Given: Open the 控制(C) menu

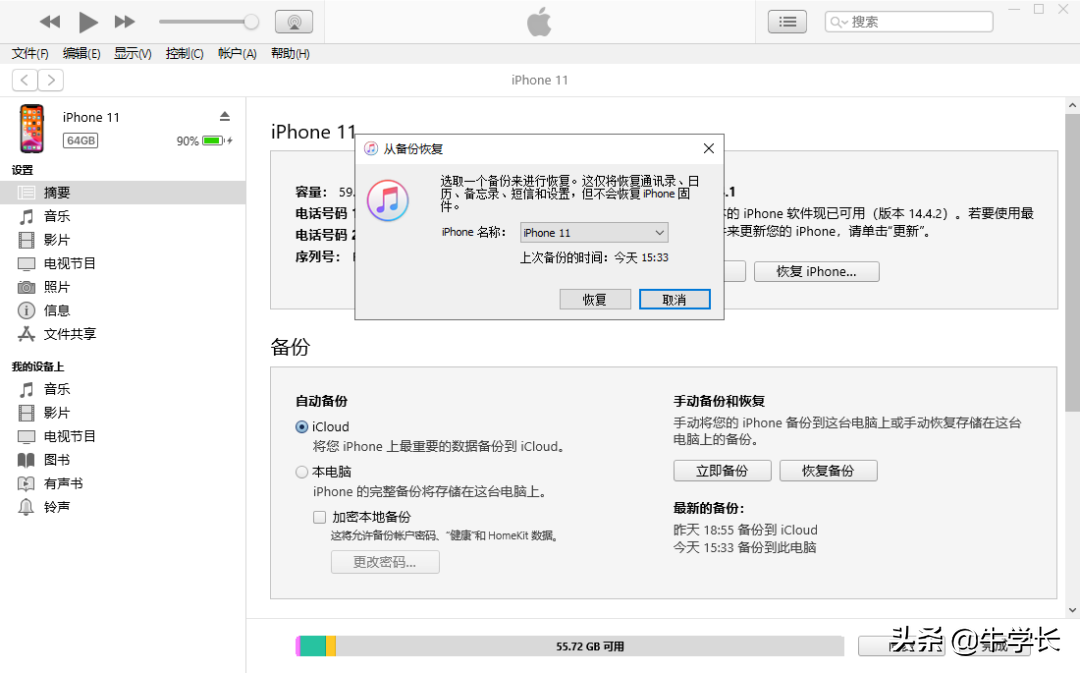Looking at the screenshot, I should click(185, 53).
